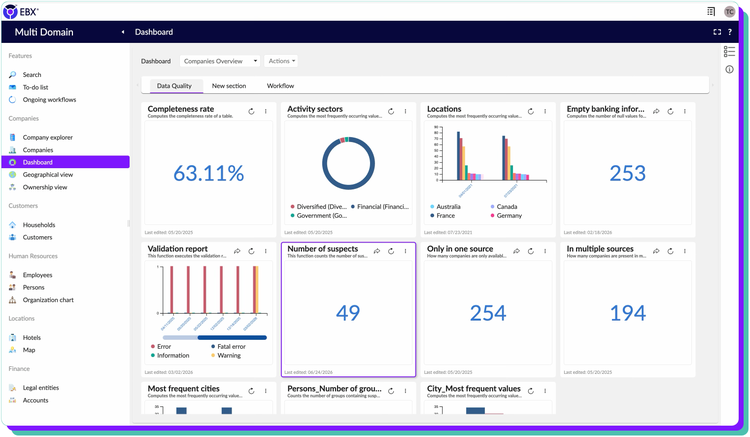Toggle France series in Locations legend
Screen dimensions: 750x437
click(x=443, y=216)
